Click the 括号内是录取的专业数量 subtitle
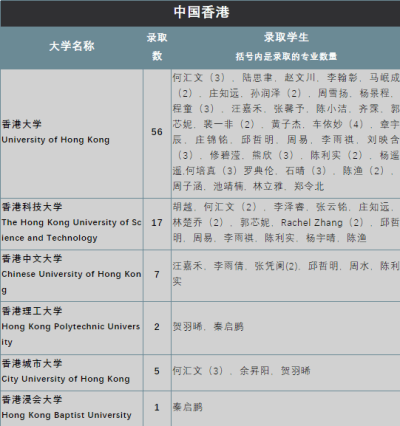 (286, 57)
